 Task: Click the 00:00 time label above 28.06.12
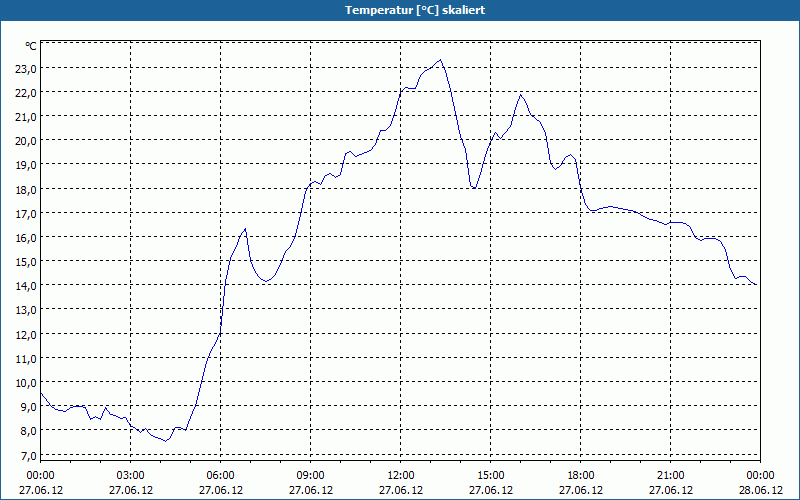coord(760,476)
